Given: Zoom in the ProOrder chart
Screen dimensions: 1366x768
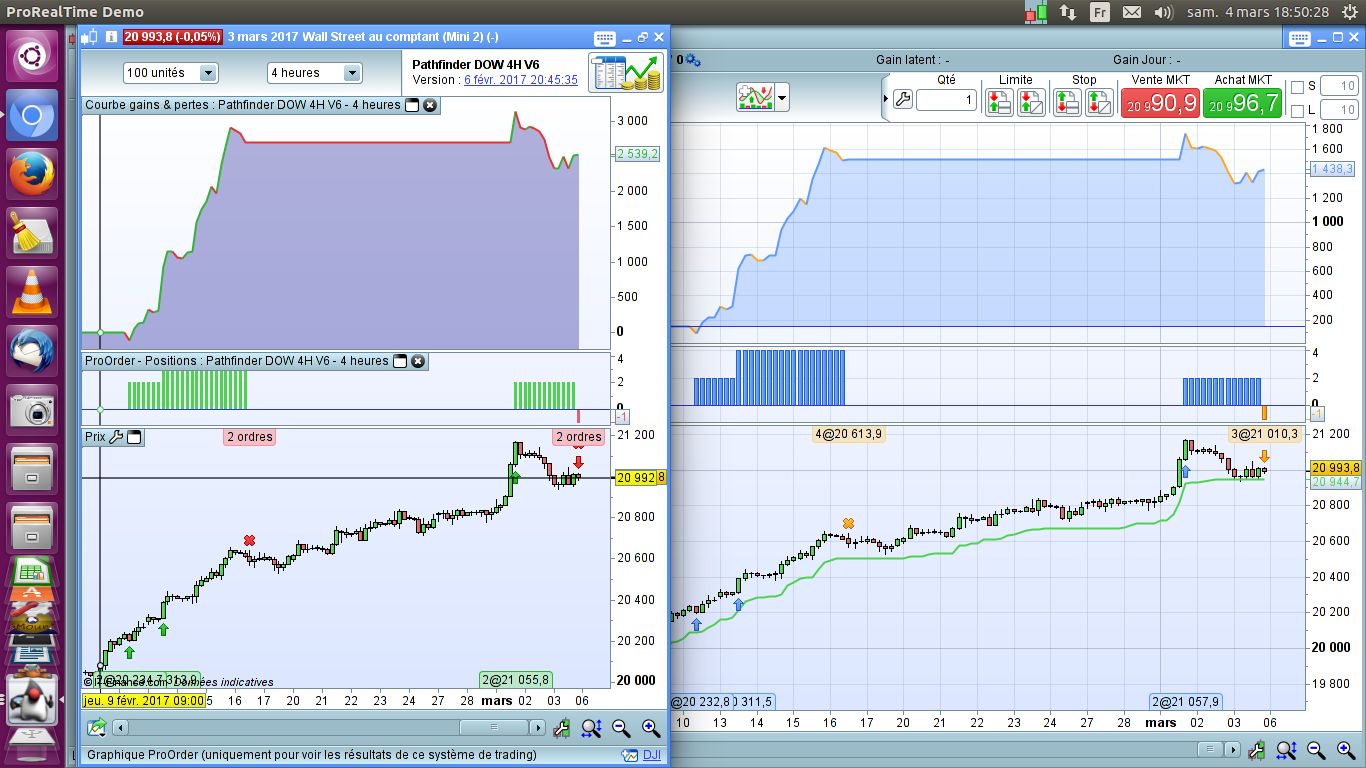Looking at the screenshot, I should (x=651, y=728).
